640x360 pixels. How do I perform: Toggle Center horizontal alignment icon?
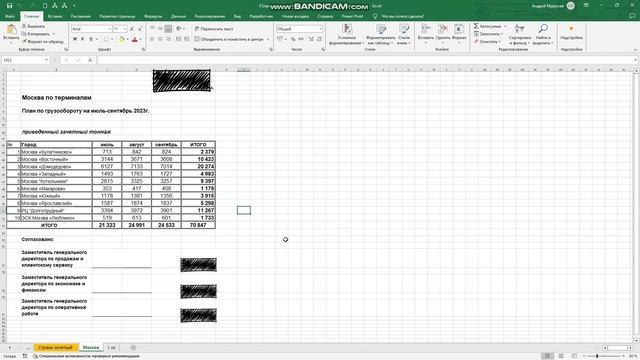click(x=160, y=39)
